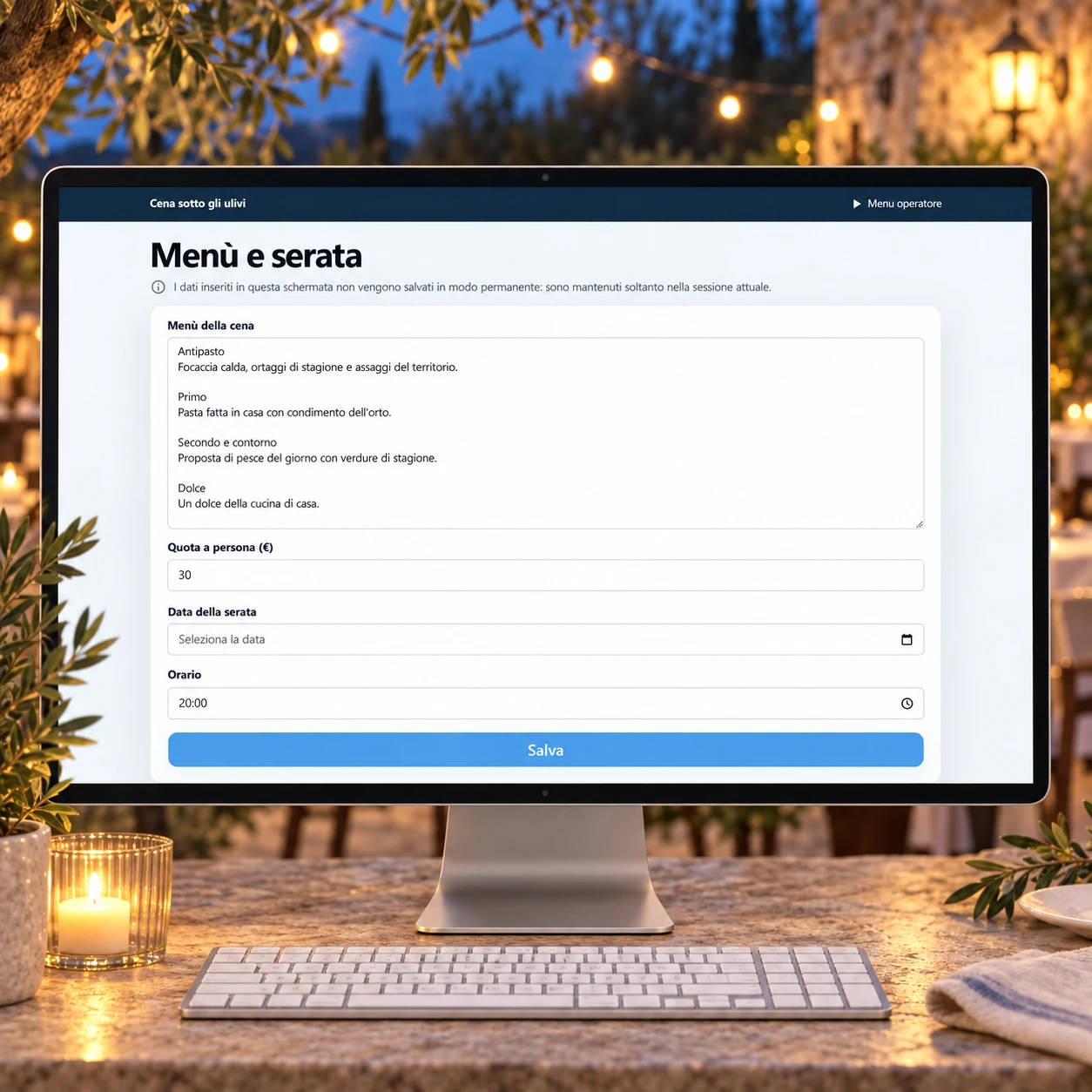Click the notice text about unsaved session data
1092x1092 pixels.
472,287
